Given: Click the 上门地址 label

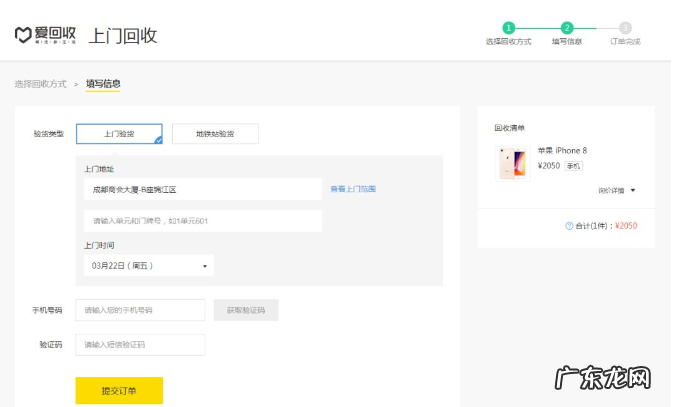Looking at the screenshot, I should click(99, 169).
